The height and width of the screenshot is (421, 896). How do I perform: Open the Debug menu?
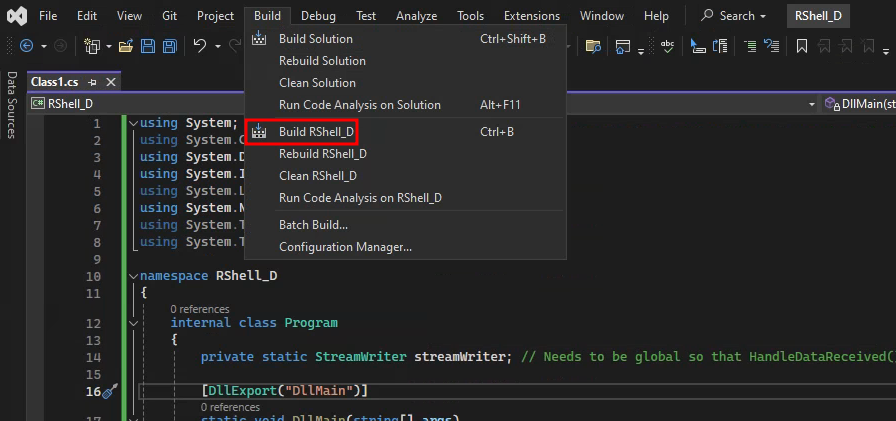(318, 16)
